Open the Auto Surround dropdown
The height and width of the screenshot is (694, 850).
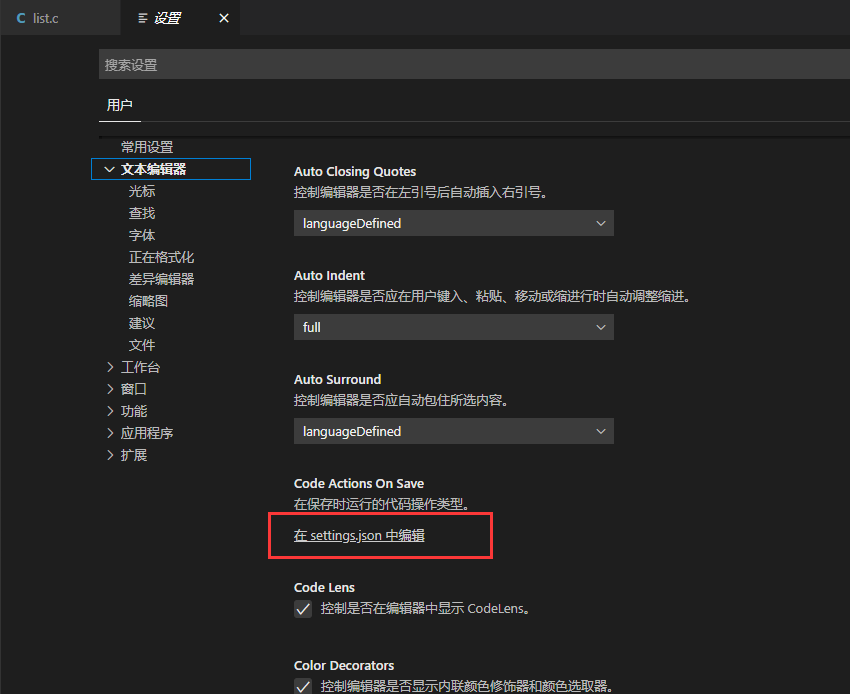point(453,431)
